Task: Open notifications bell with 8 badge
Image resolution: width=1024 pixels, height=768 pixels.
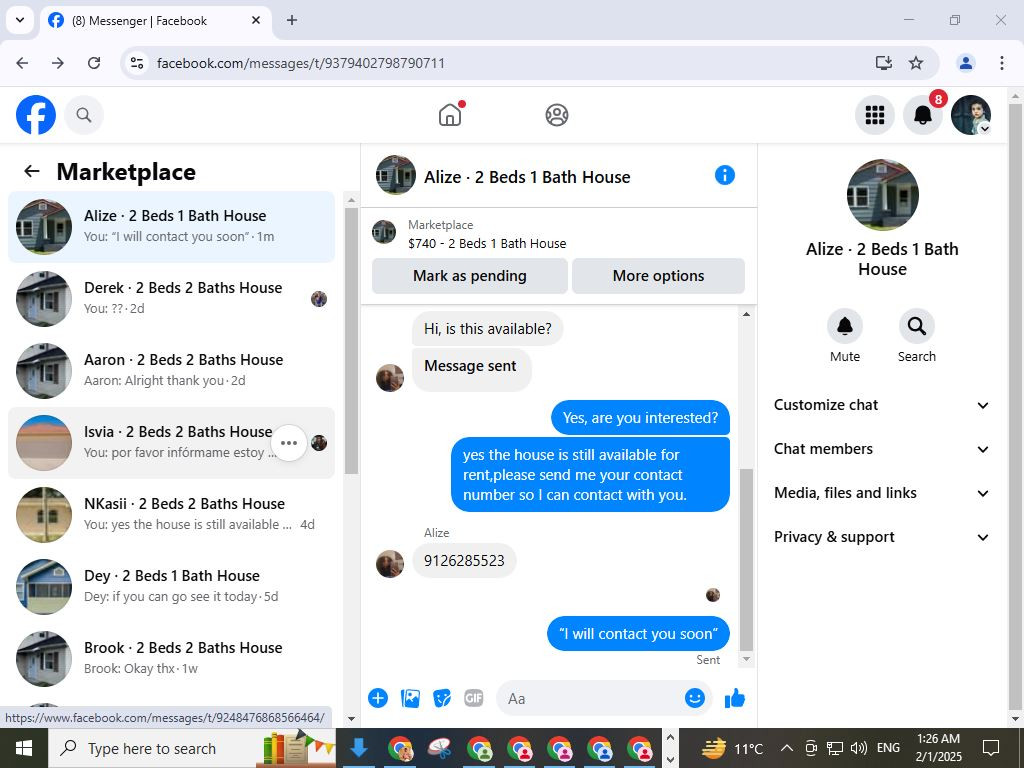Action: (922, 115)
